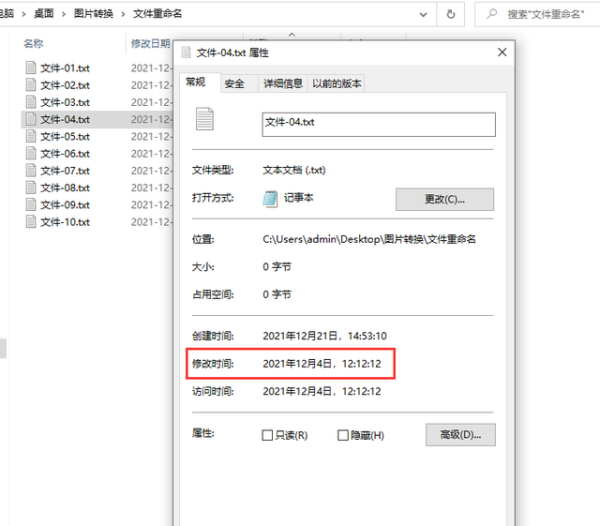Select file name 文件-10.txt

pyautogui.click(x=65, y=222)
